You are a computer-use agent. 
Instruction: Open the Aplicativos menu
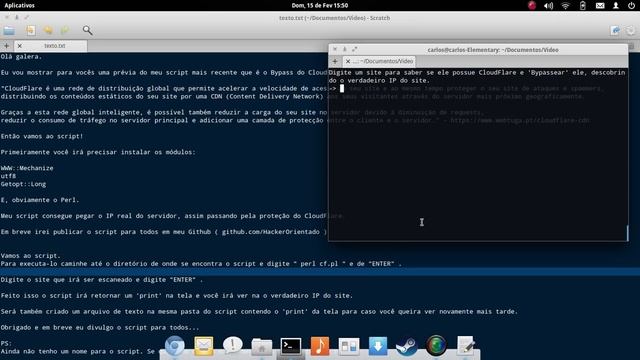coord(20,5)
